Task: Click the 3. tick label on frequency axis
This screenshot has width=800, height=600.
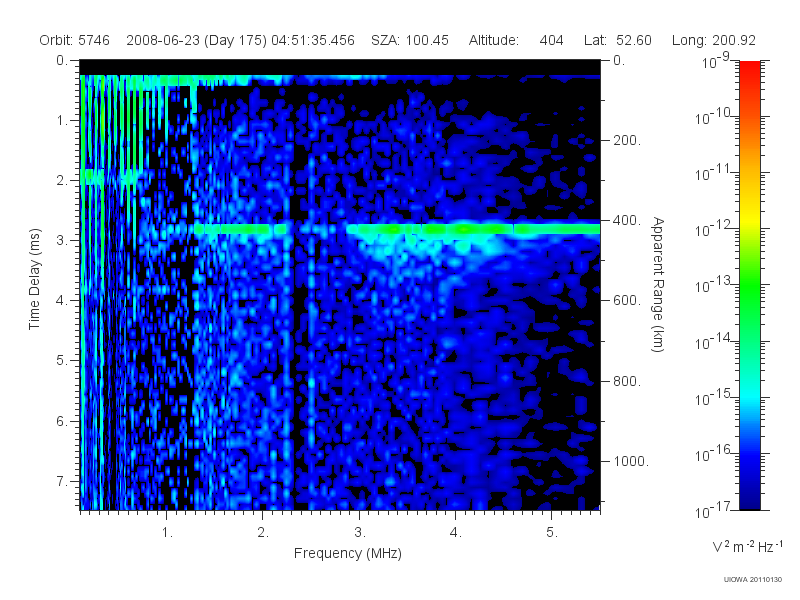Action: (x=360, y=532)
